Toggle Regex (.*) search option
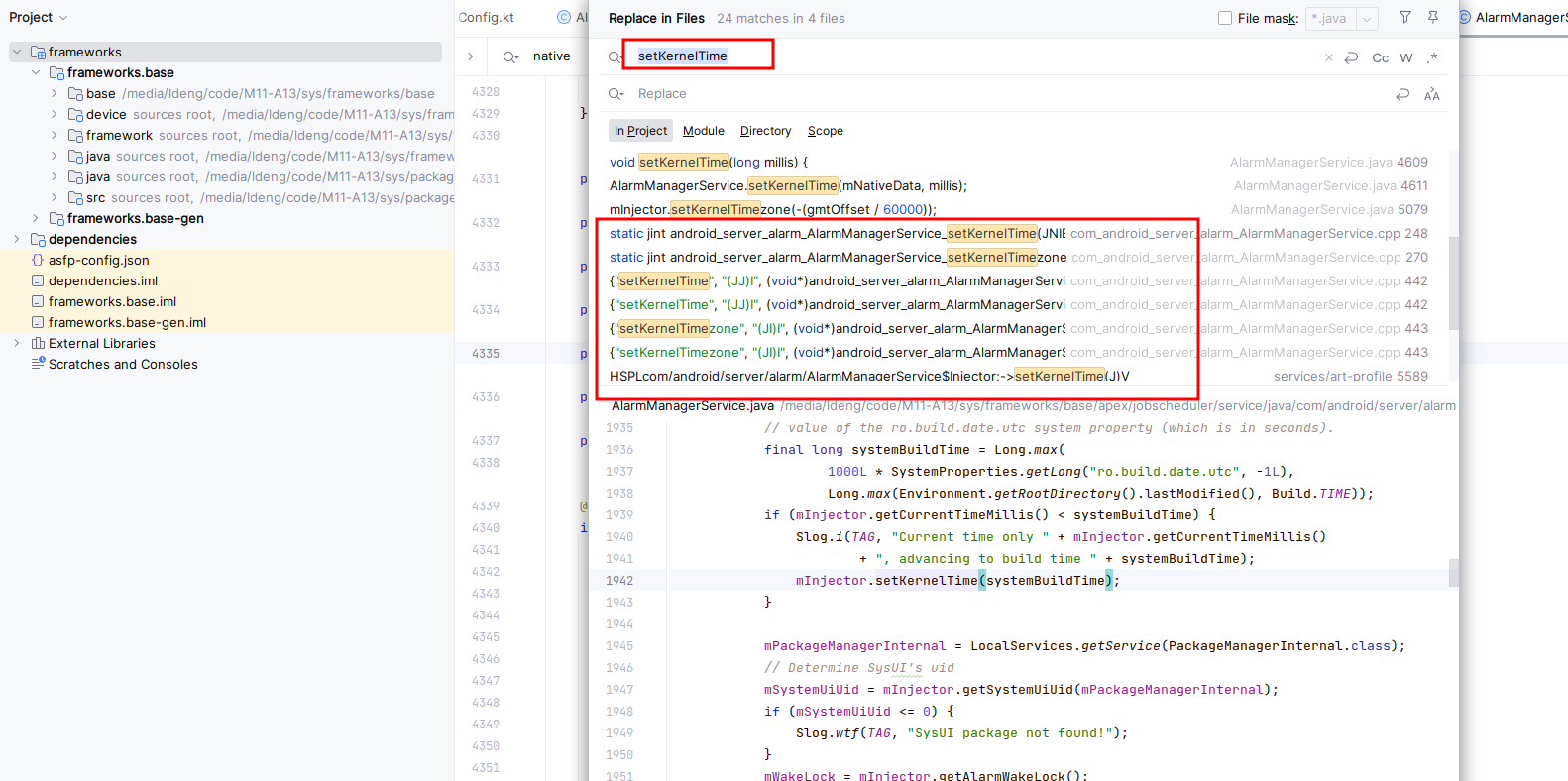The height and width of the screenshot is (781, 1568). (x=1432, y=57)
